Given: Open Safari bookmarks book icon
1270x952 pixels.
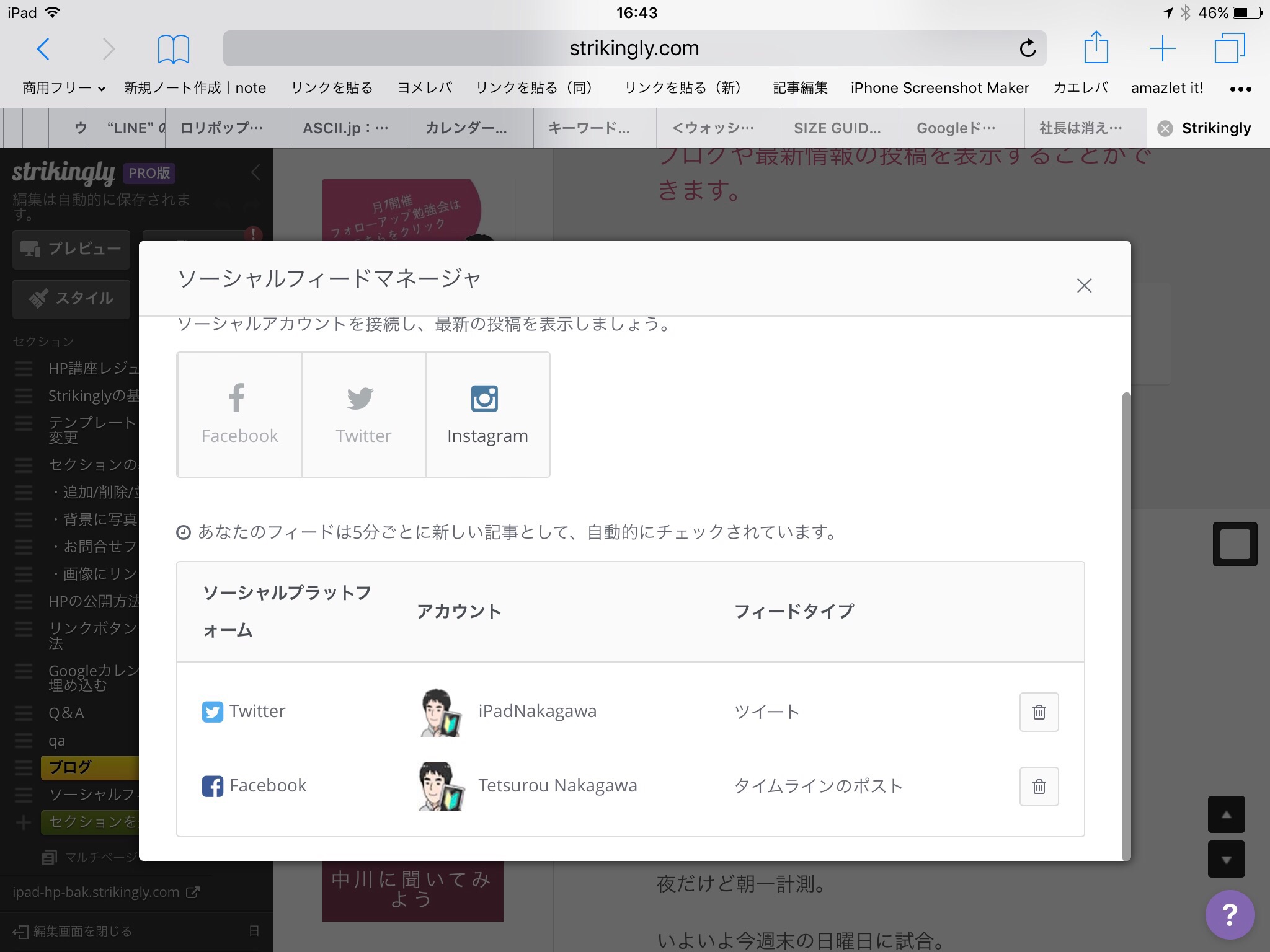Looking at the screenshot, I should [173, 49].
